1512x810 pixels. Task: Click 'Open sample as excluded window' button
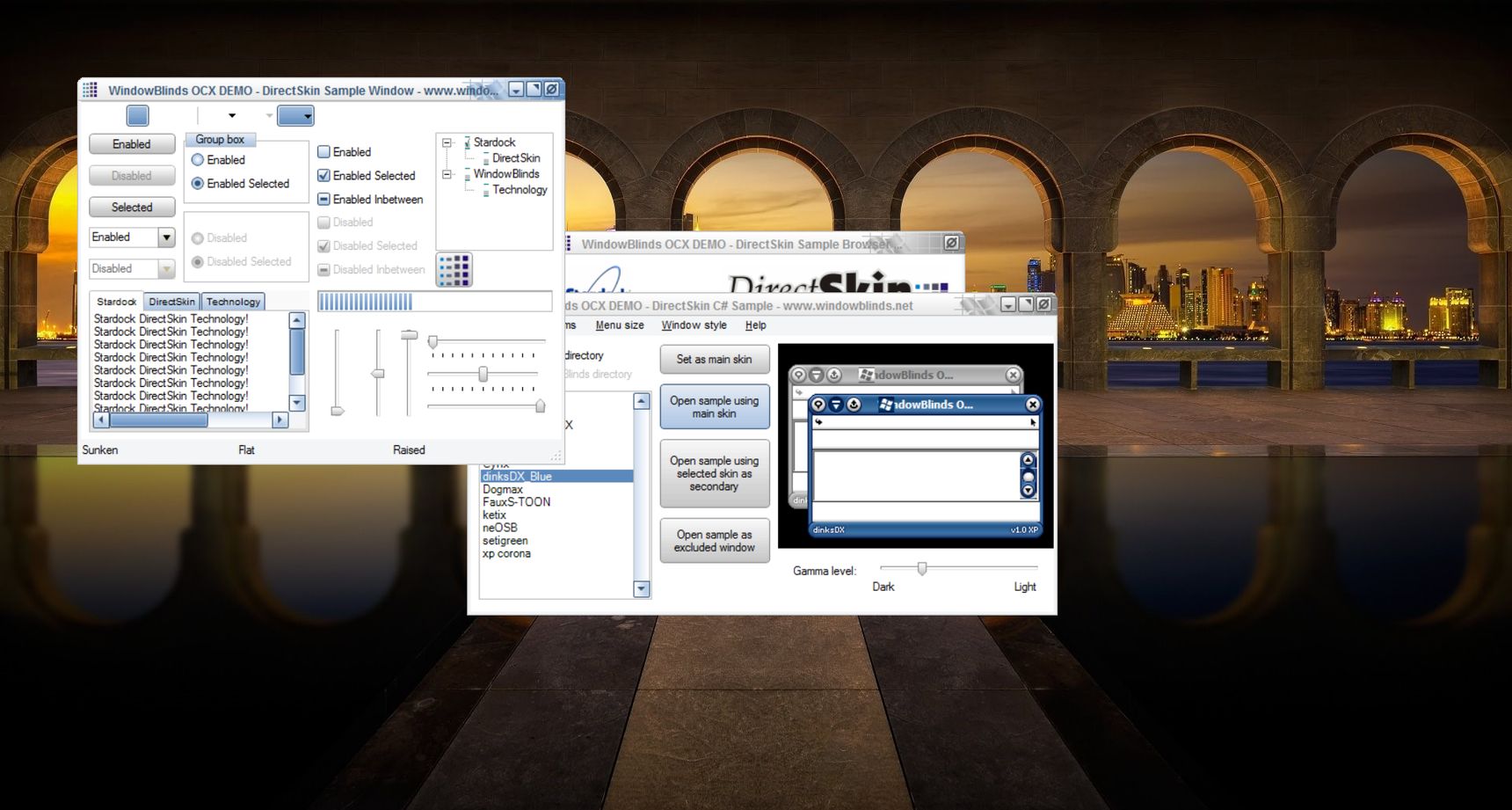click(x=715, y=541)
